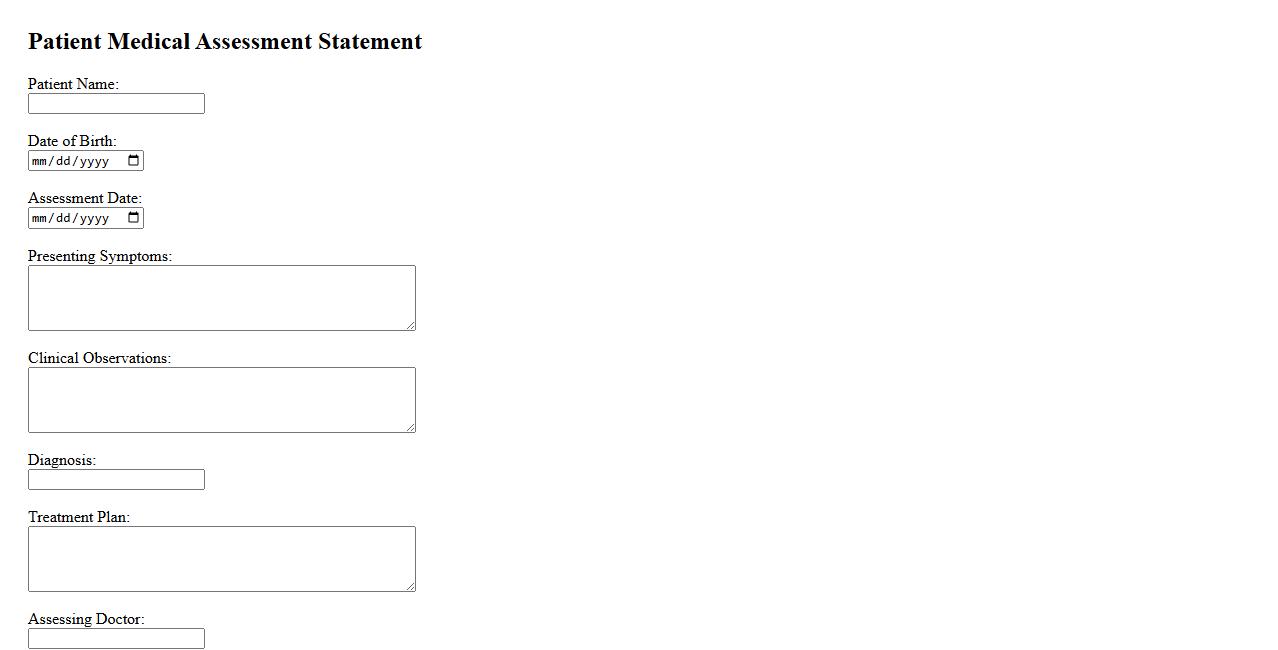Click inside the Clinical Observations text area

(x=221, y=400)
